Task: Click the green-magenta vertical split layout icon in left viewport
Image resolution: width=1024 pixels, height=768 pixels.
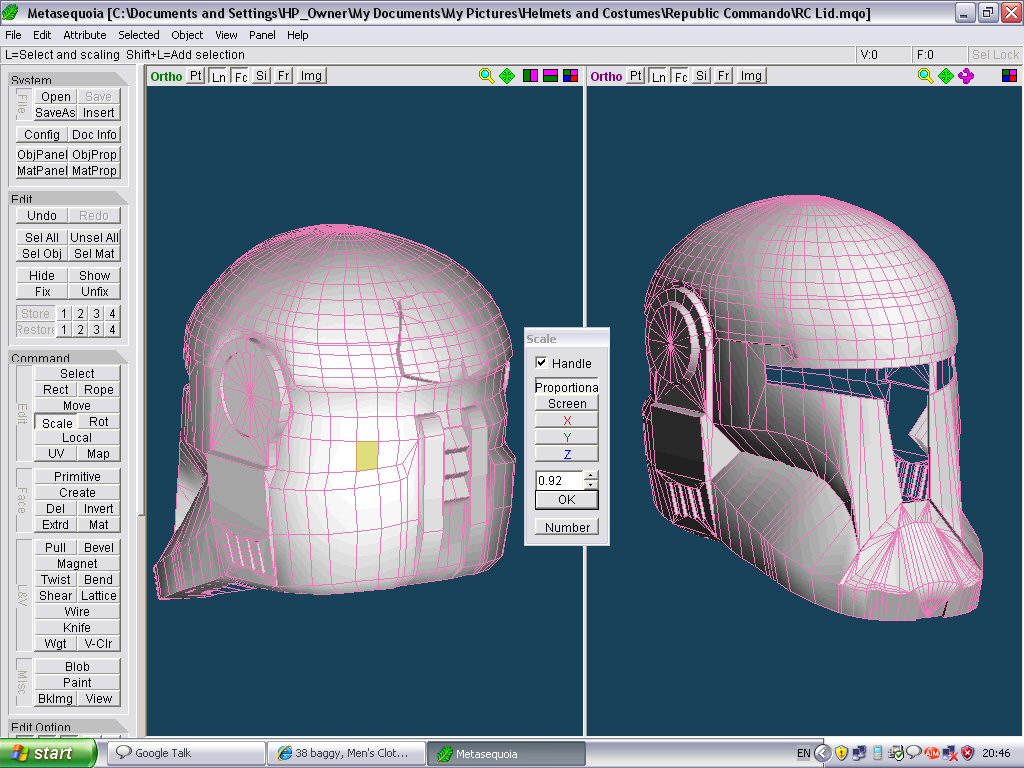Action: (x=530, y=76)
